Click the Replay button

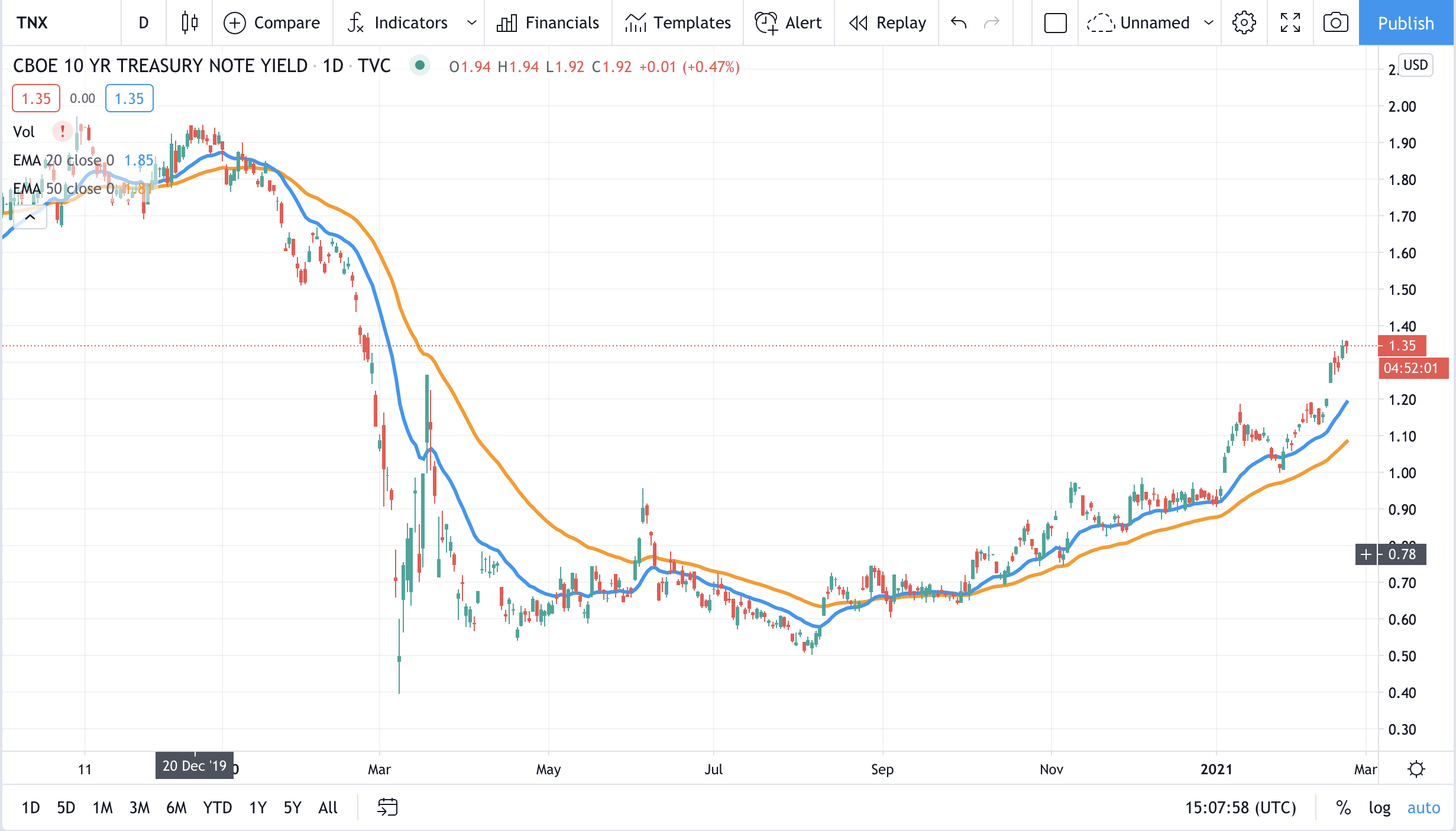pyautogui.click(x=887, y=22)
